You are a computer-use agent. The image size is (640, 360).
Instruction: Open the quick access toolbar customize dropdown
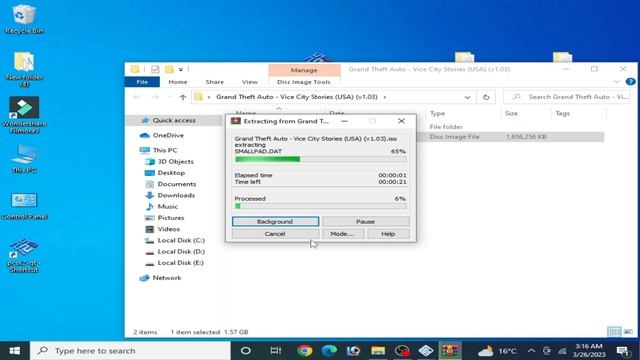[x=180, y=69]
